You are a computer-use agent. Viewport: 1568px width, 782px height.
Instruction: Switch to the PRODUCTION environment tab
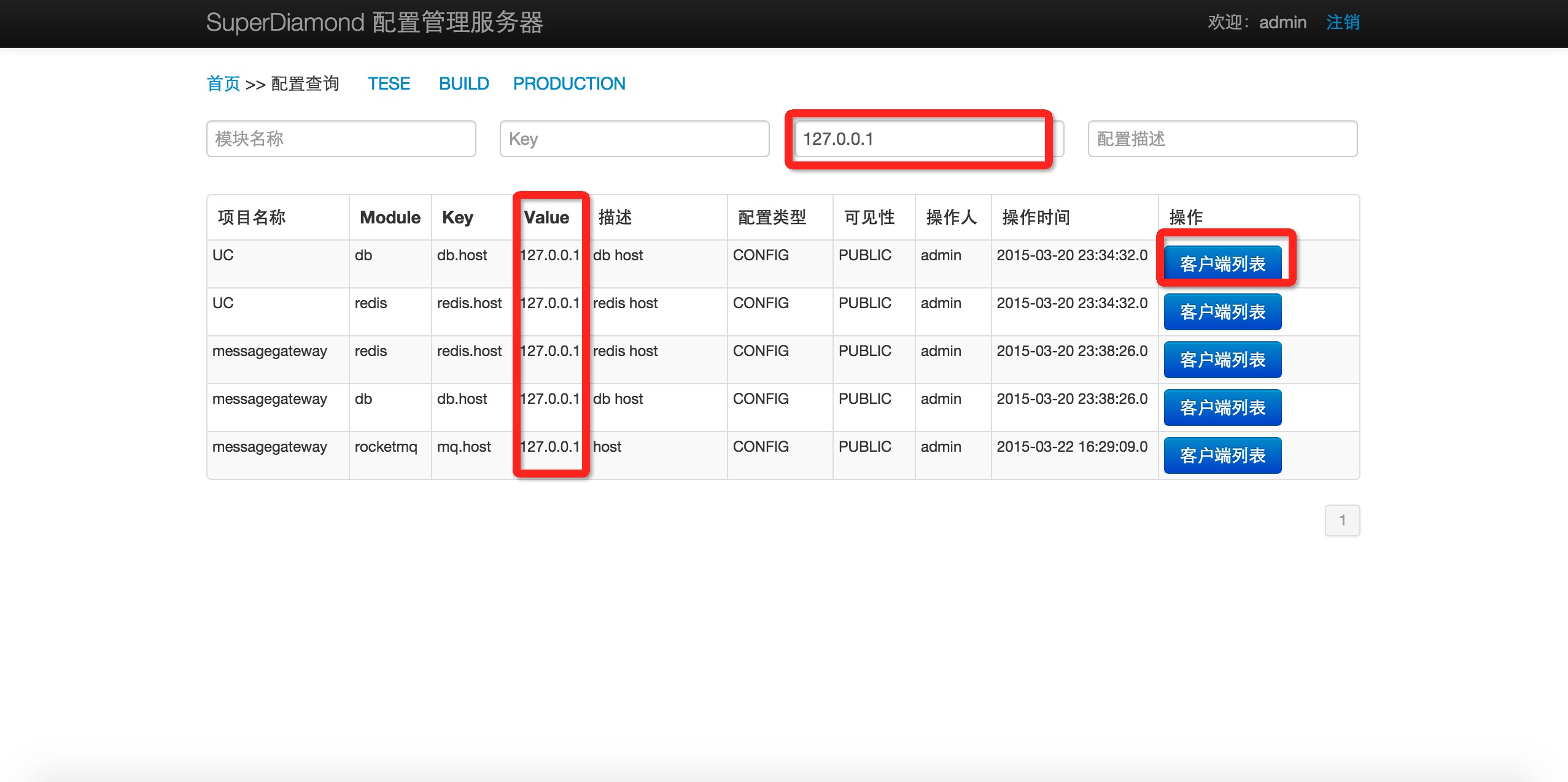[569, 83]
